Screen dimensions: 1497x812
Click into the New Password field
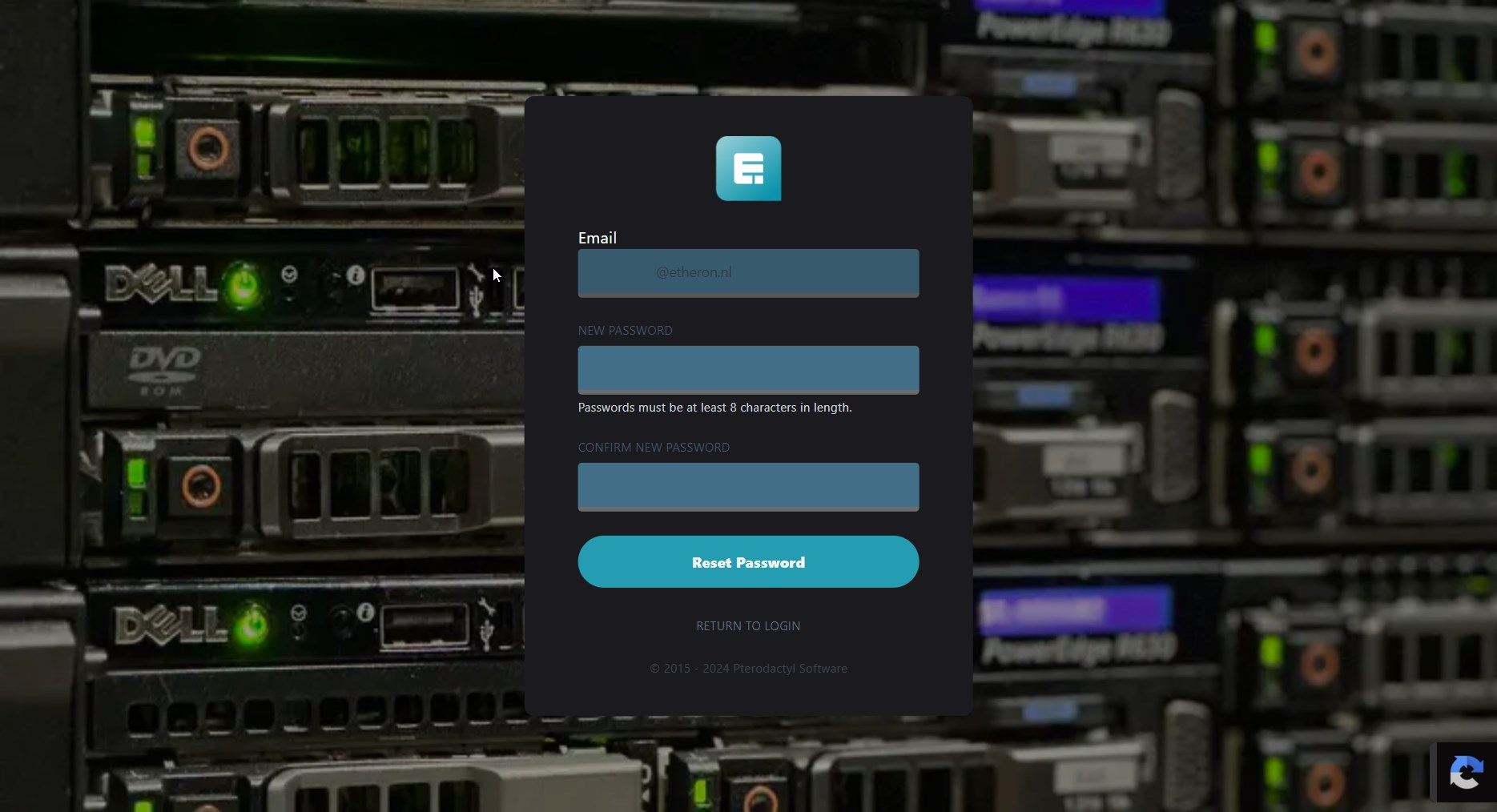tap(747, 369)
